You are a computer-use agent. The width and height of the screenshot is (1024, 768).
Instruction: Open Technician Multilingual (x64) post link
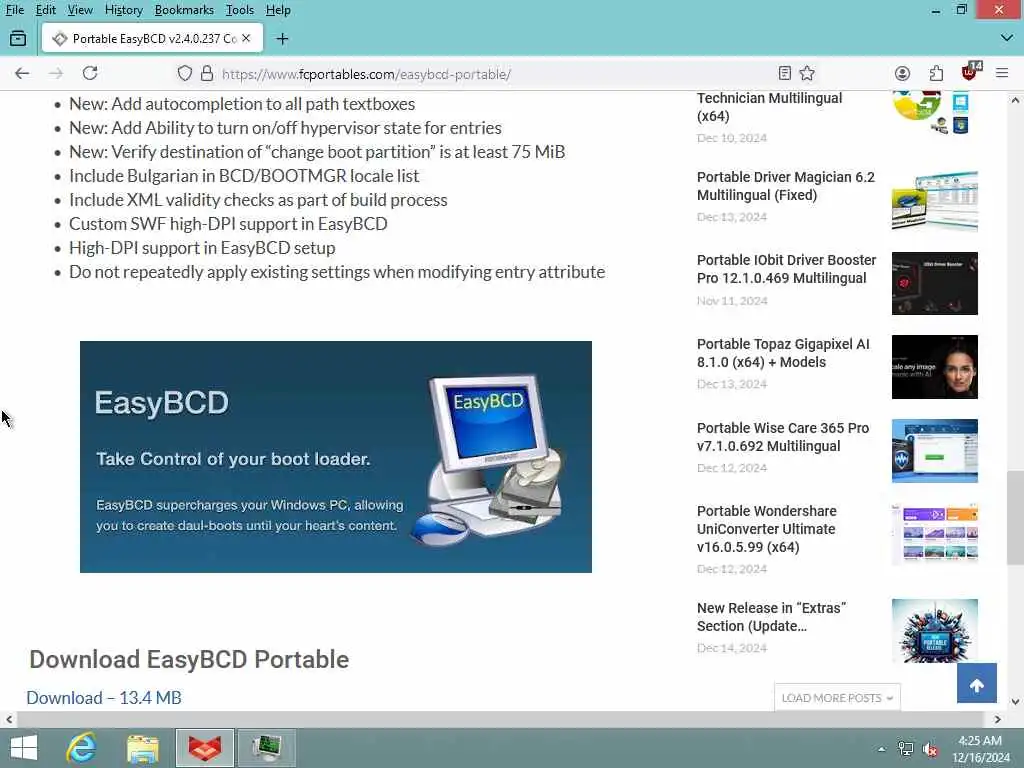pos(769,107)
